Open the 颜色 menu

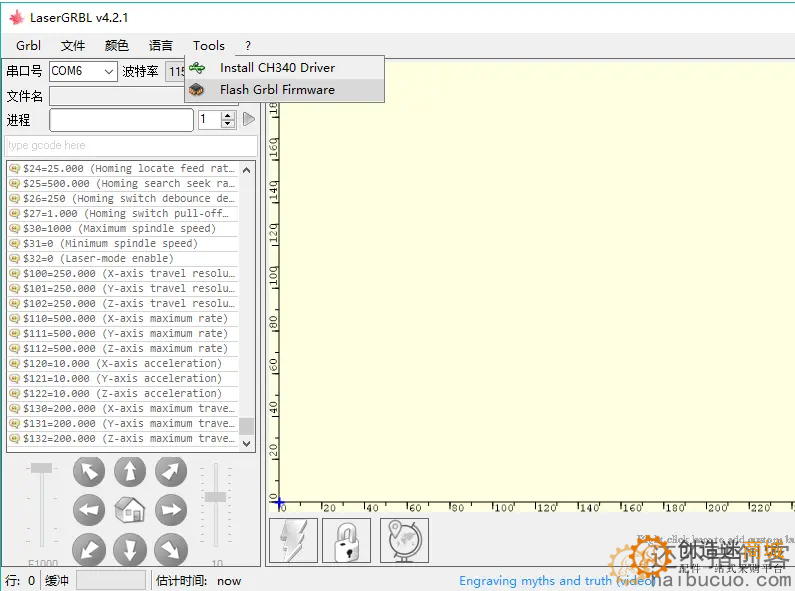pyautogui.click(x=117, y=46)
